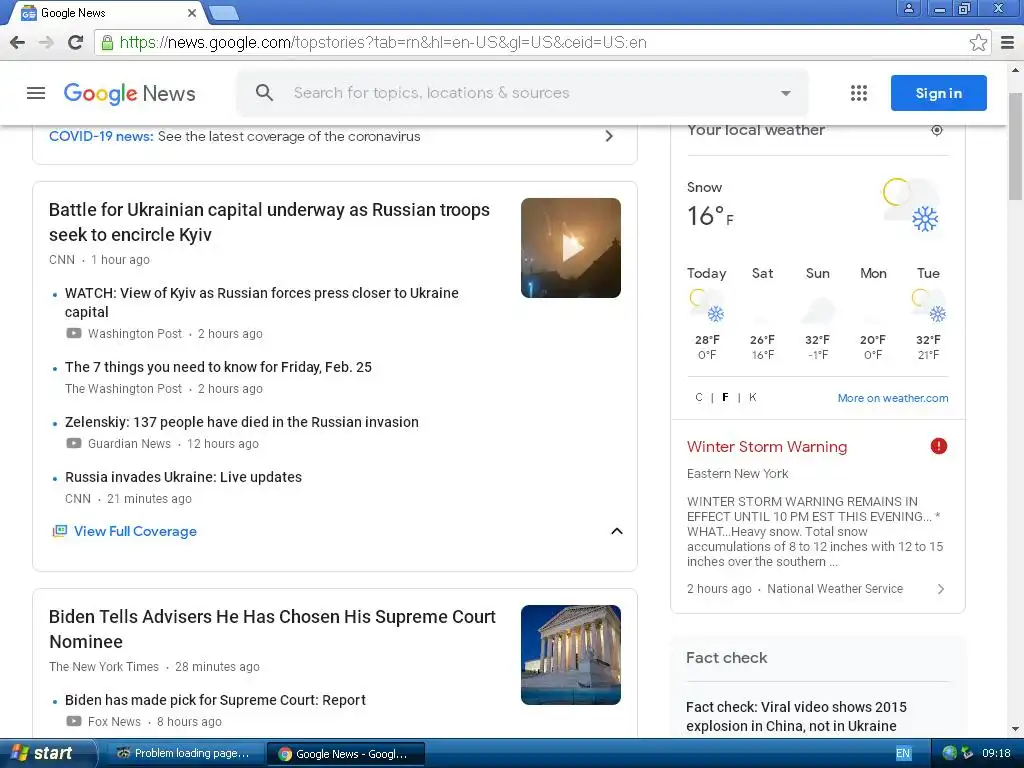Close the Google News browser tab
Viewport: 1024px width, 768px height.
point(191,13)
